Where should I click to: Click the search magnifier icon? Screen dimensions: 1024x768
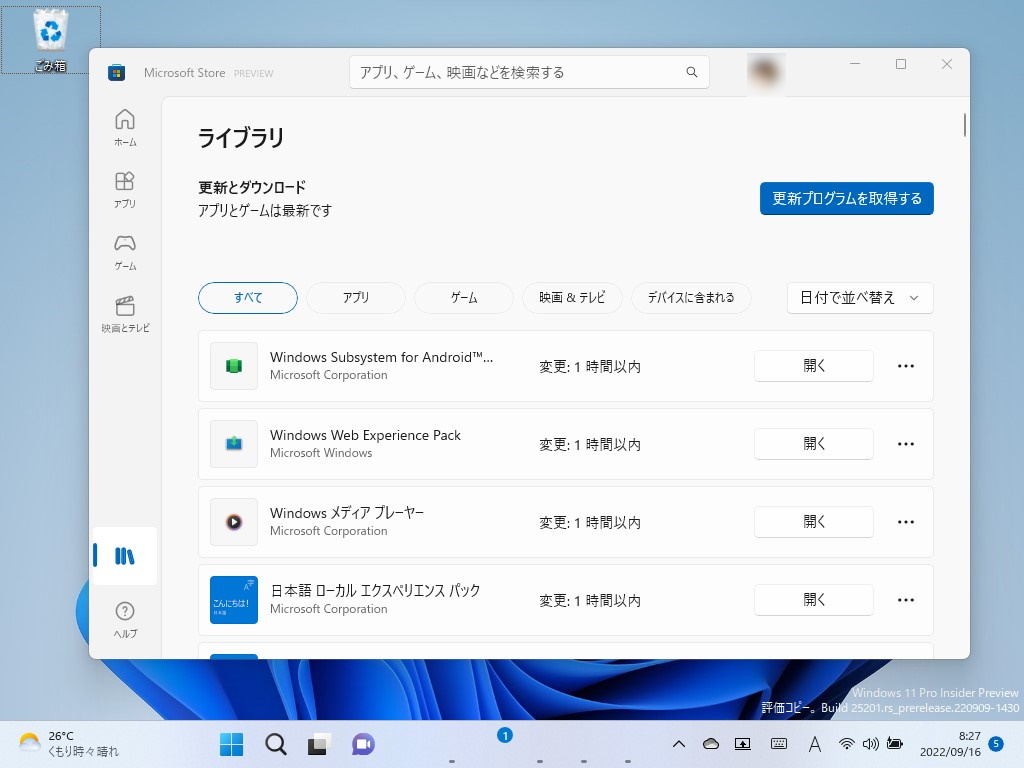click(x=691, y=72)
